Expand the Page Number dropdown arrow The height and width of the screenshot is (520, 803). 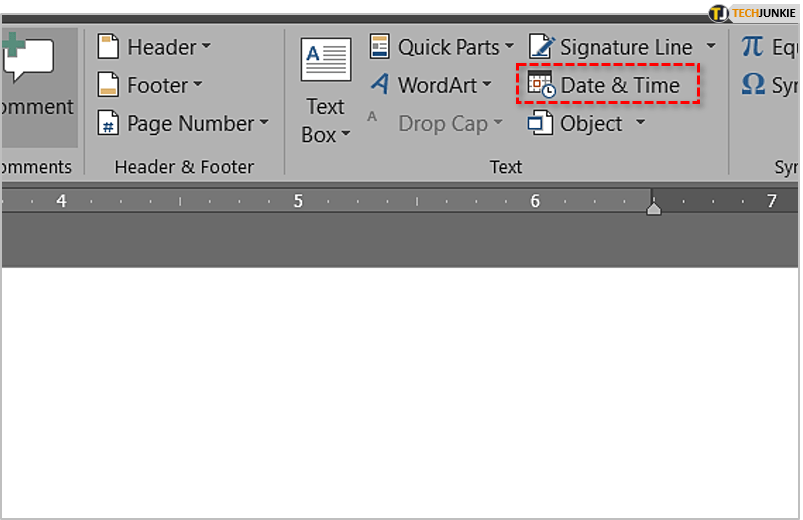point(264,124)
